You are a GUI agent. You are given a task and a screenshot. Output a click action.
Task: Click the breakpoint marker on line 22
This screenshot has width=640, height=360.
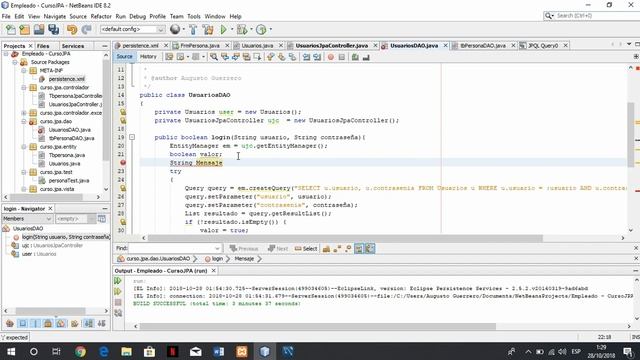[x=123, y=162]
